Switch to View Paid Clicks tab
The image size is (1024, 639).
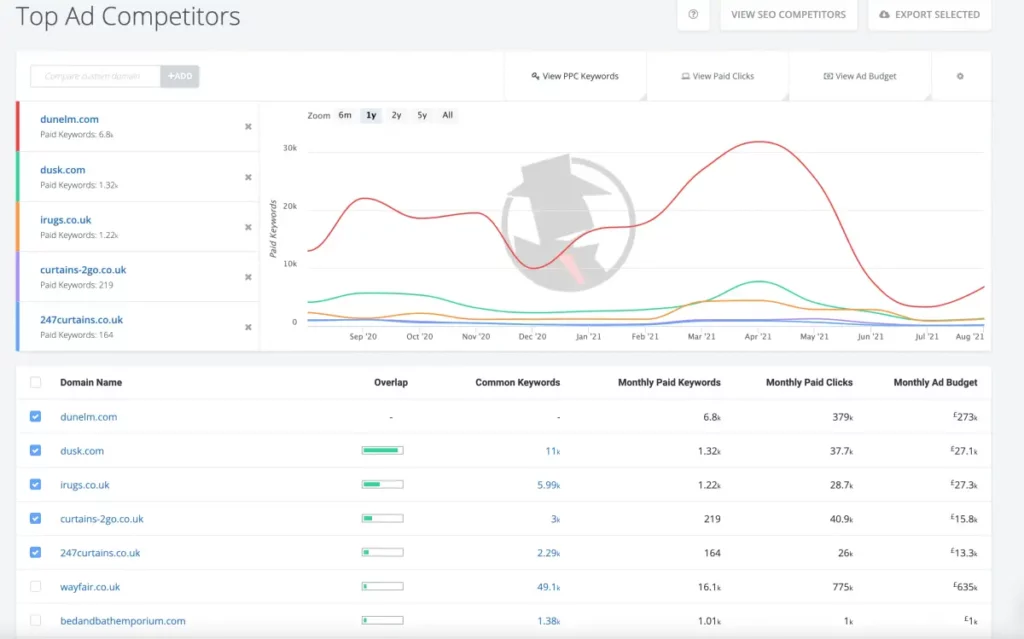(717, 76)
